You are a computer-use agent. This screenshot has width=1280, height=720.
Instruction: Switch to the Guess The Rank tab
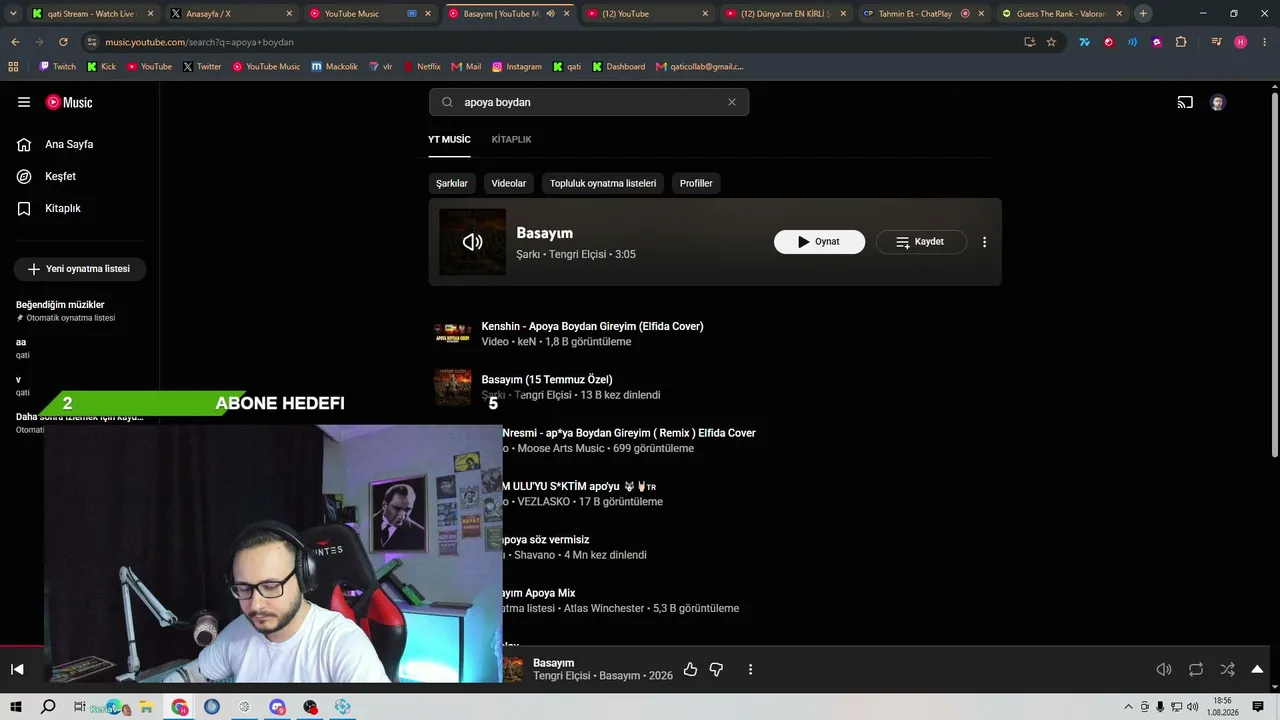tap(1062, 14)
